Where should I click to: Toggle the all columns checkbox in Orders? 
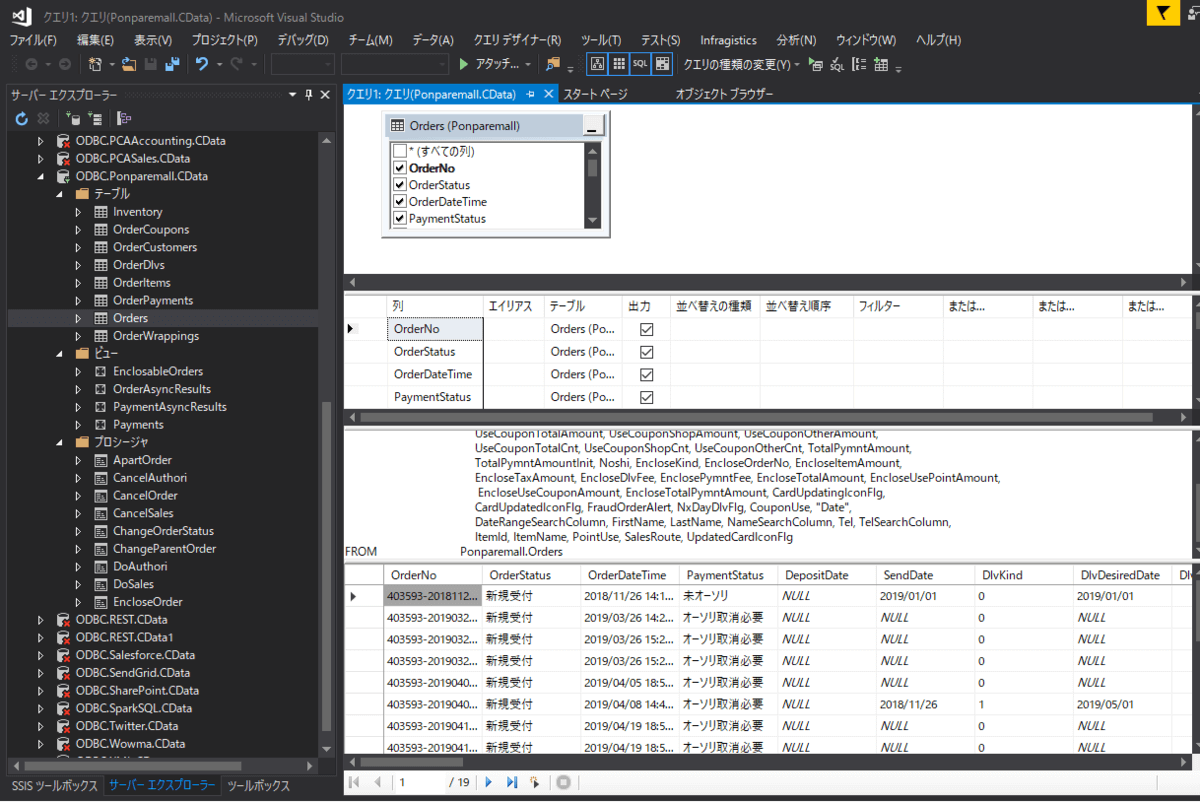click(x=400, y=151)
